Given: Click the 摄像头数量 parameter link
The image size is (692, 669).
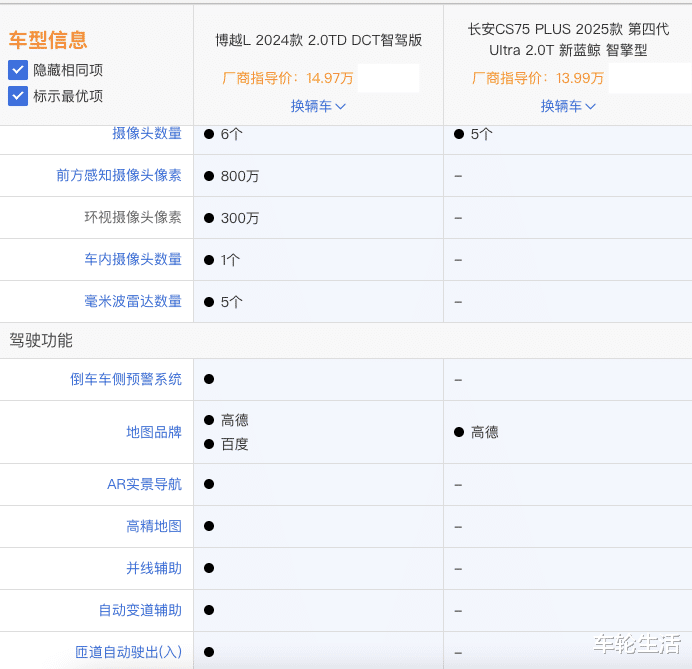Looking at the screenshot, I should click(x=147, y=133).
